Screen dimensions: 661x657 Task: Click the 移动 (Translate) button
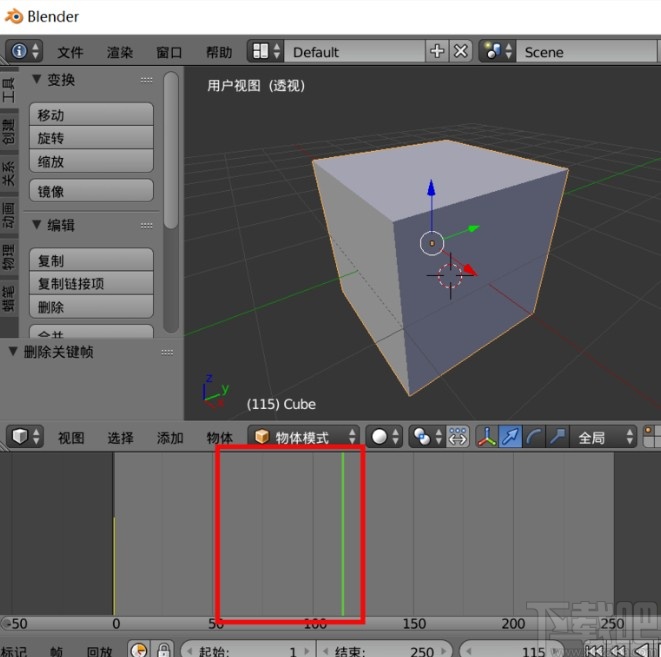91,115
